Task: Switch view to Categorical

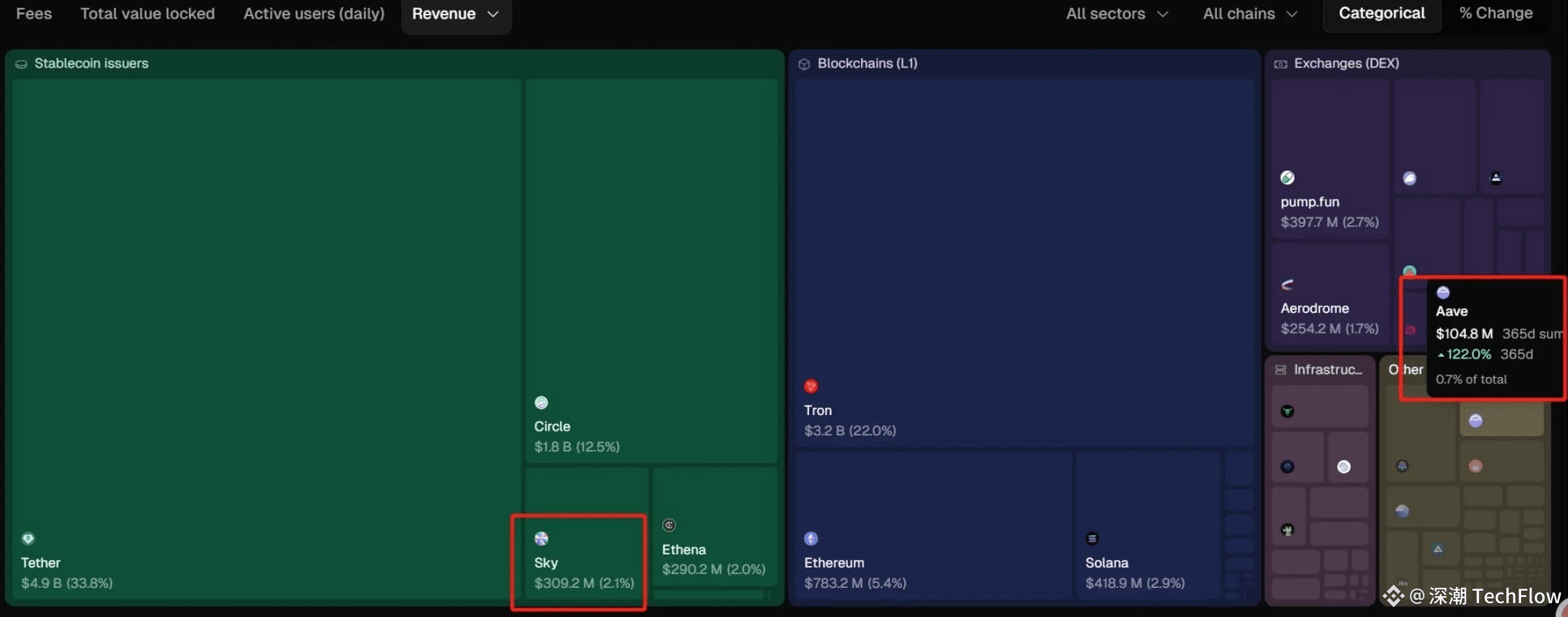Action: pyautogui.click(x=1382, y=14)
